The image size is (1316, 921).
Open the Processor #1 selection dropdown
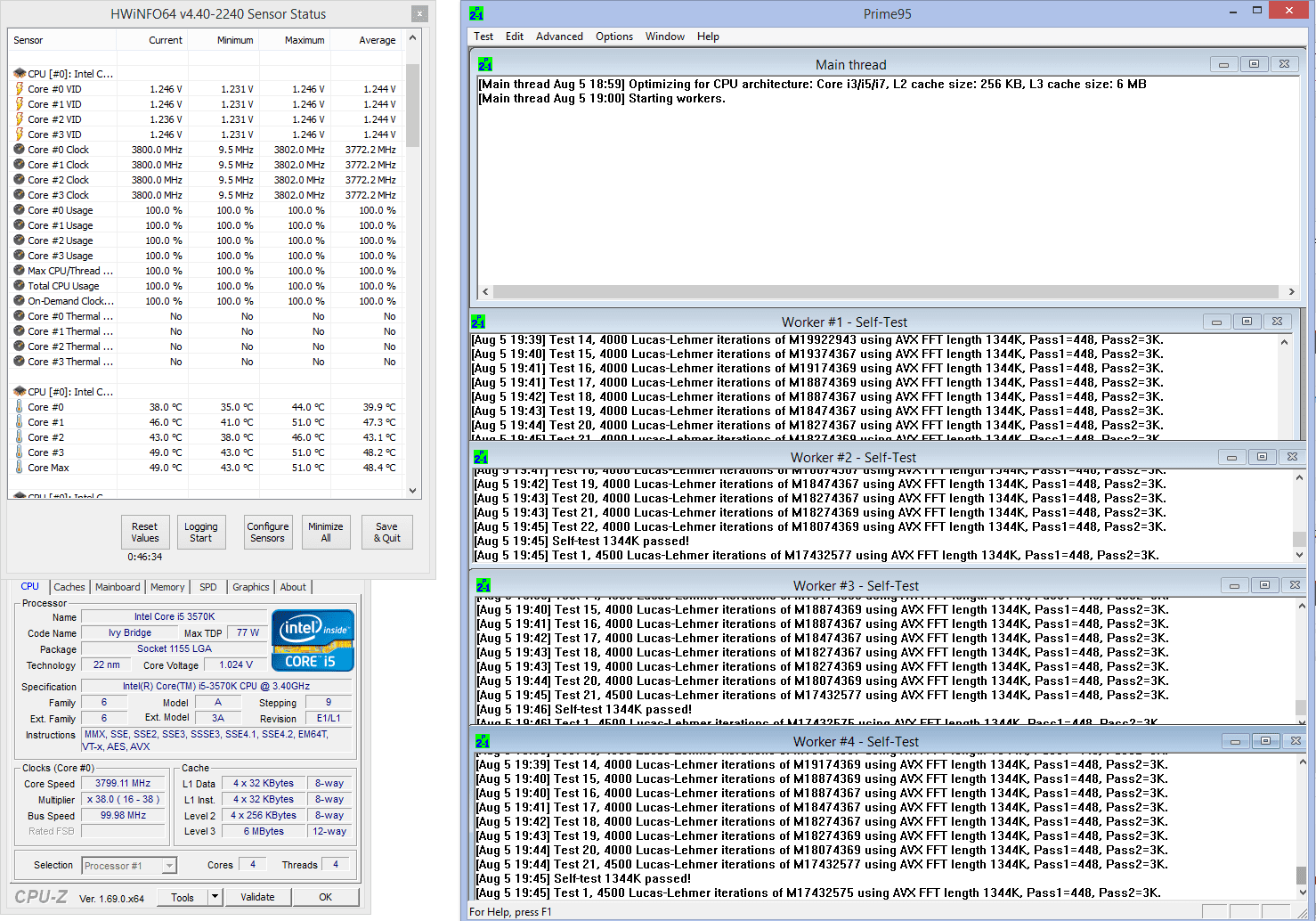coord(170,866)
